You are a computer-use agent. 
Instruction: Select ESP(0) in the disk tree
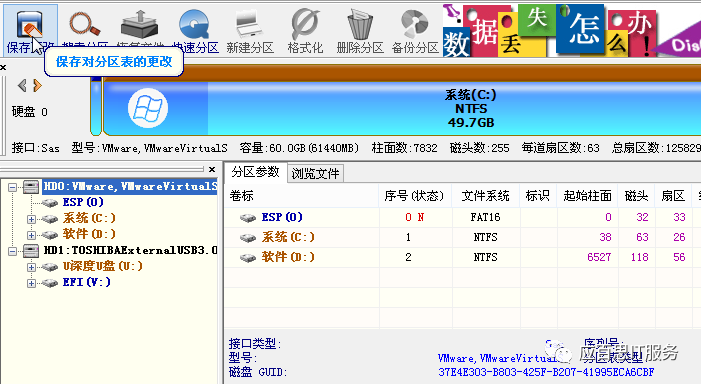pyautogui.click(x=83, y=202)
